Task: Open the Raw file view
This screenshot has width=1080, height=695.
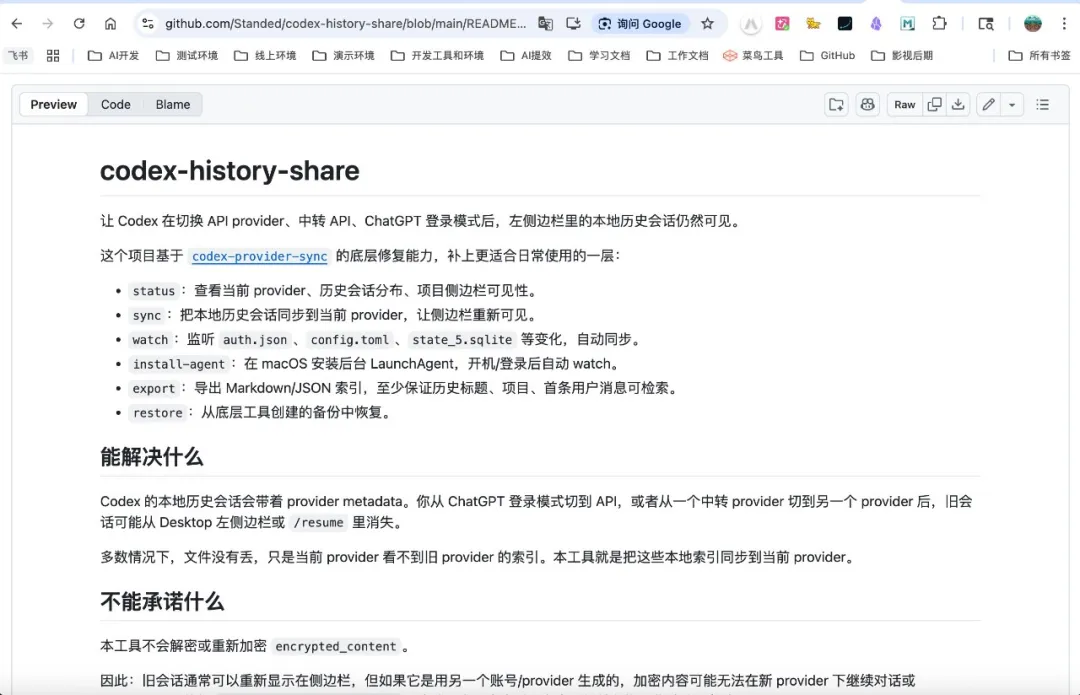Action: coord(904,105)
